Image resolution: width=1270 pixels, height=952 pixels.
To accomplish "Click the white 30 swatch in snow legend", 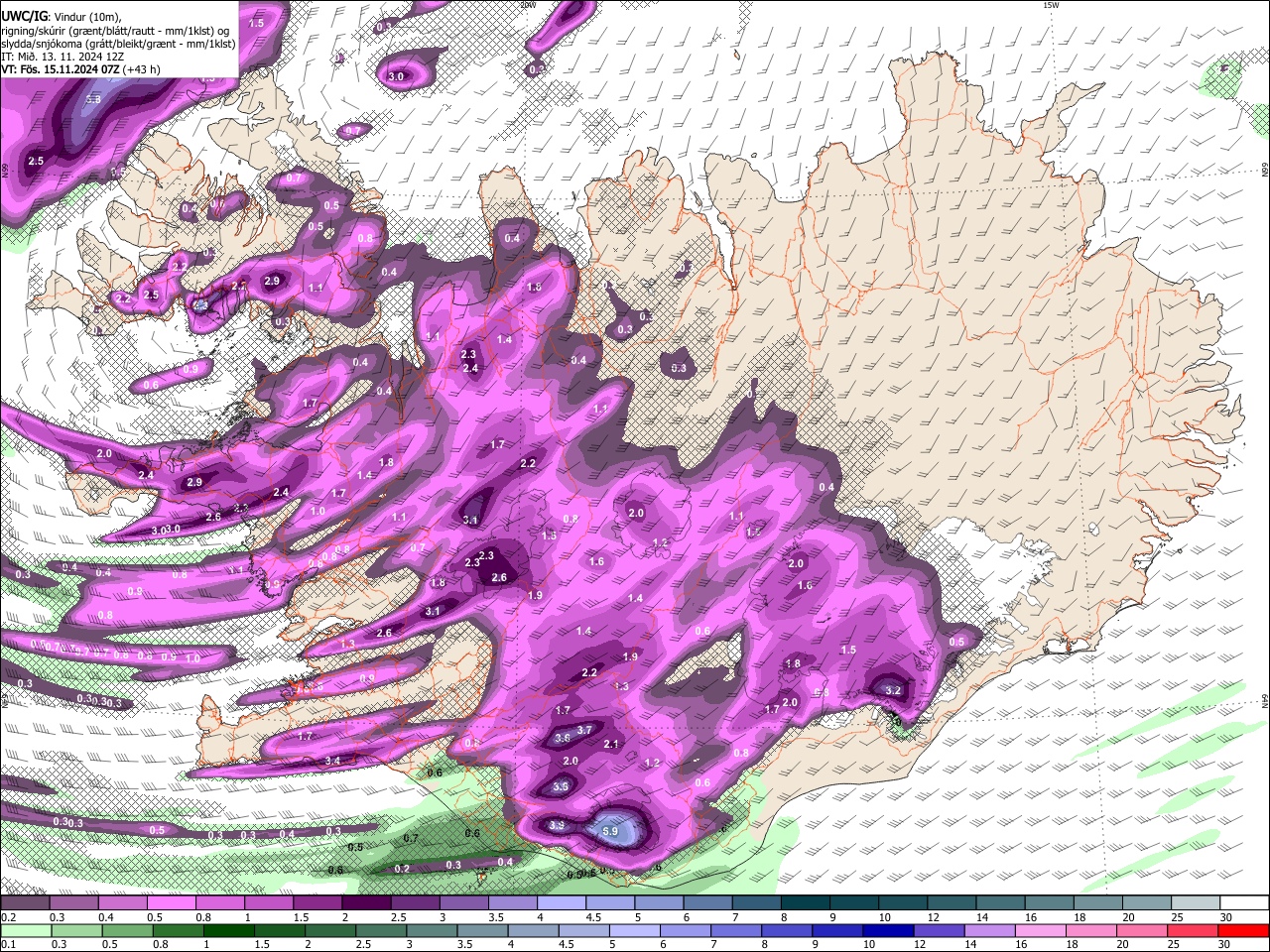I will (x=1244, y=902).
